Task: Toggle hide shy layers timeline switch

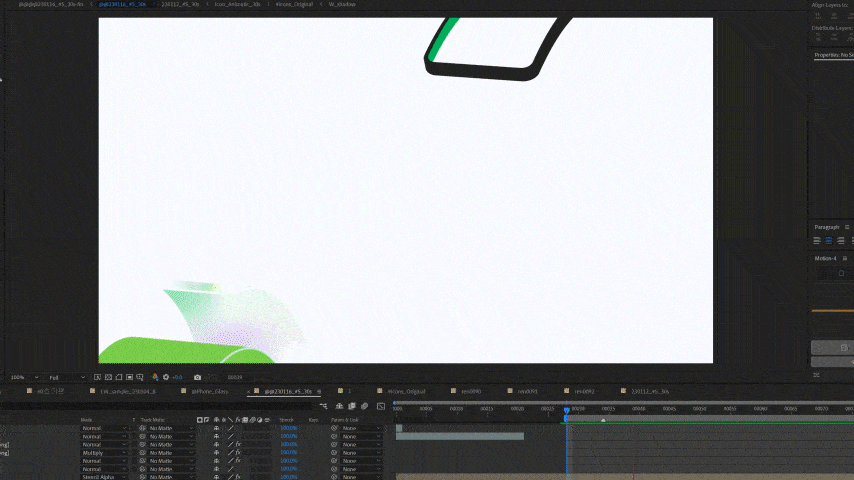Action: 339,406
